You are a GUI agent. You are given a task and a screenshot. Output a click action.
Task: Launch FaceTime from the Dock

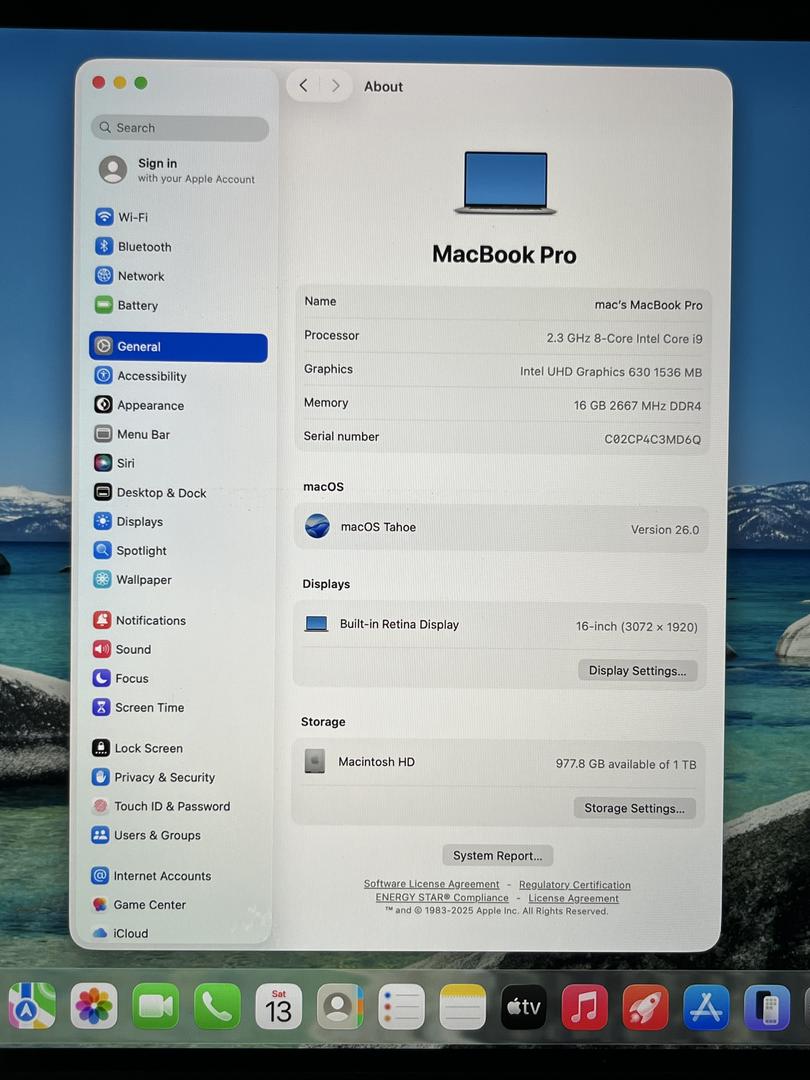[x=155, y=1006]
